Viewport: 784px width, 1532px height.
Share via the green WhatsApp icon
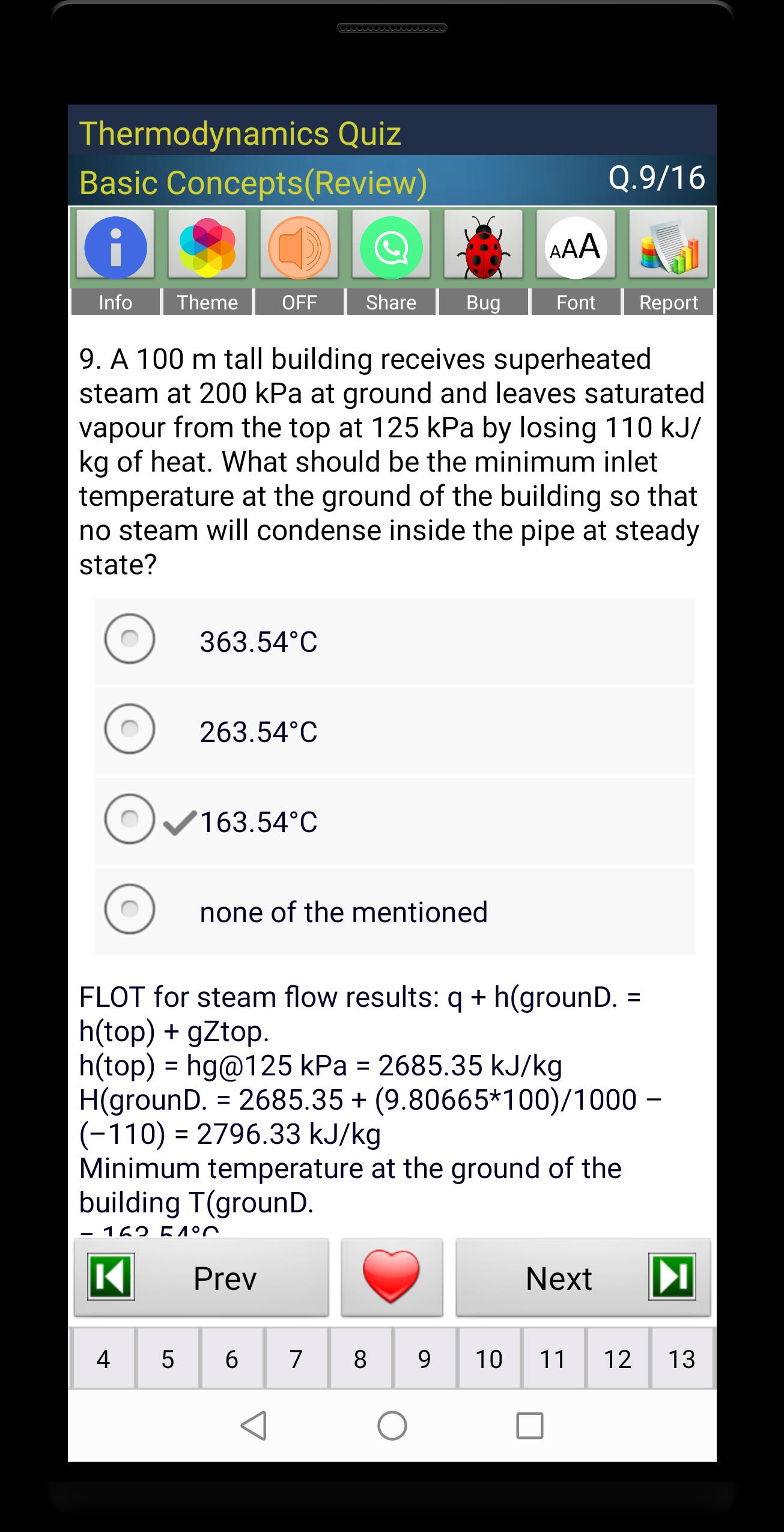[391, 248]
